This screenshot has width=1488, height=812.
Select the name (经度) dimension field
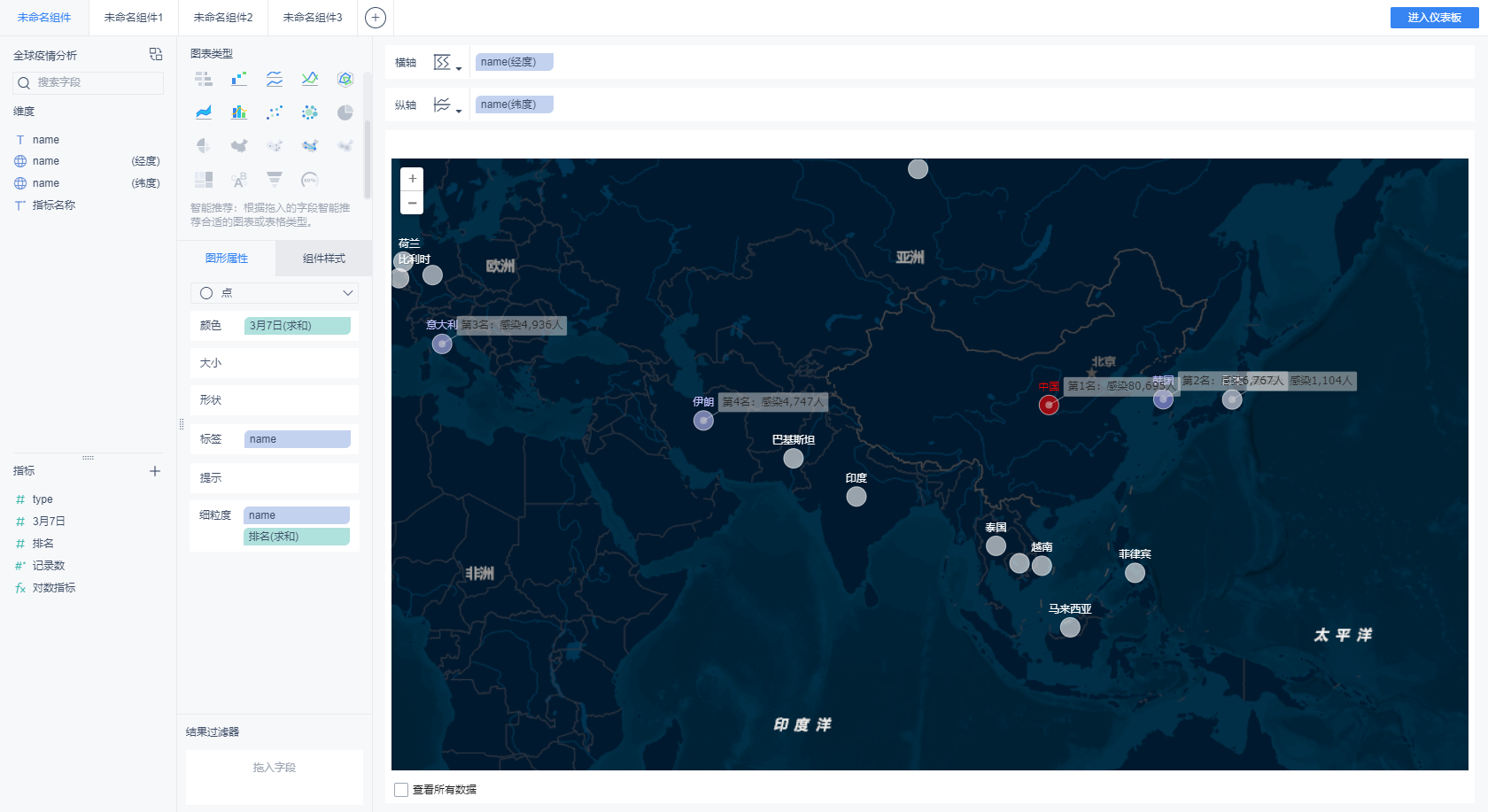click(x=88, y=161)
